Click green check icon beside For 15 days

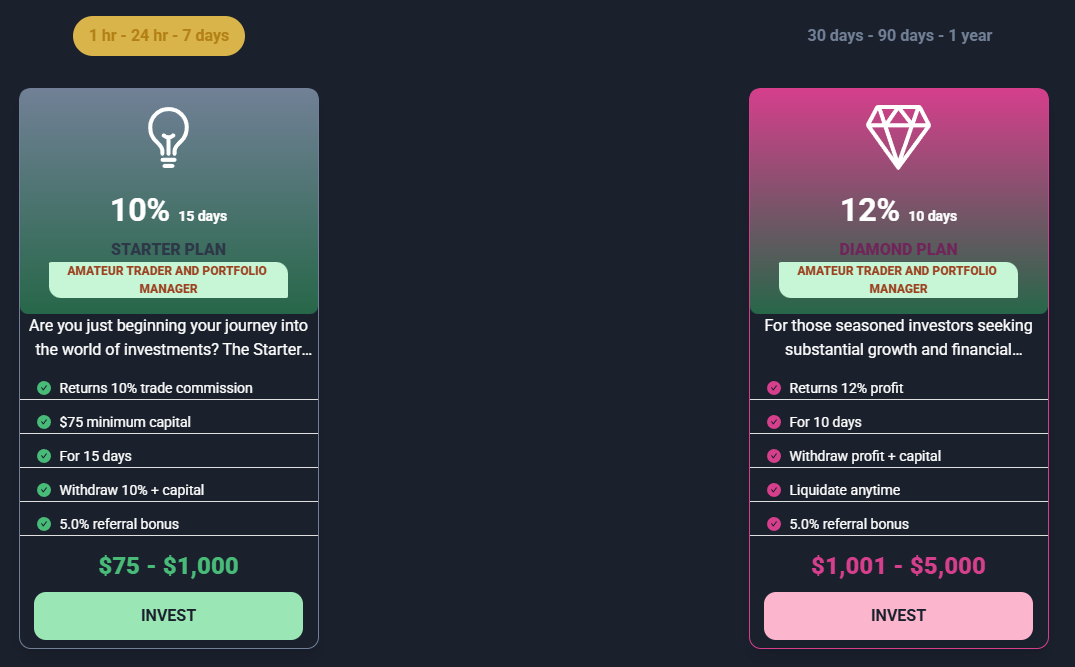click(44, 456)
